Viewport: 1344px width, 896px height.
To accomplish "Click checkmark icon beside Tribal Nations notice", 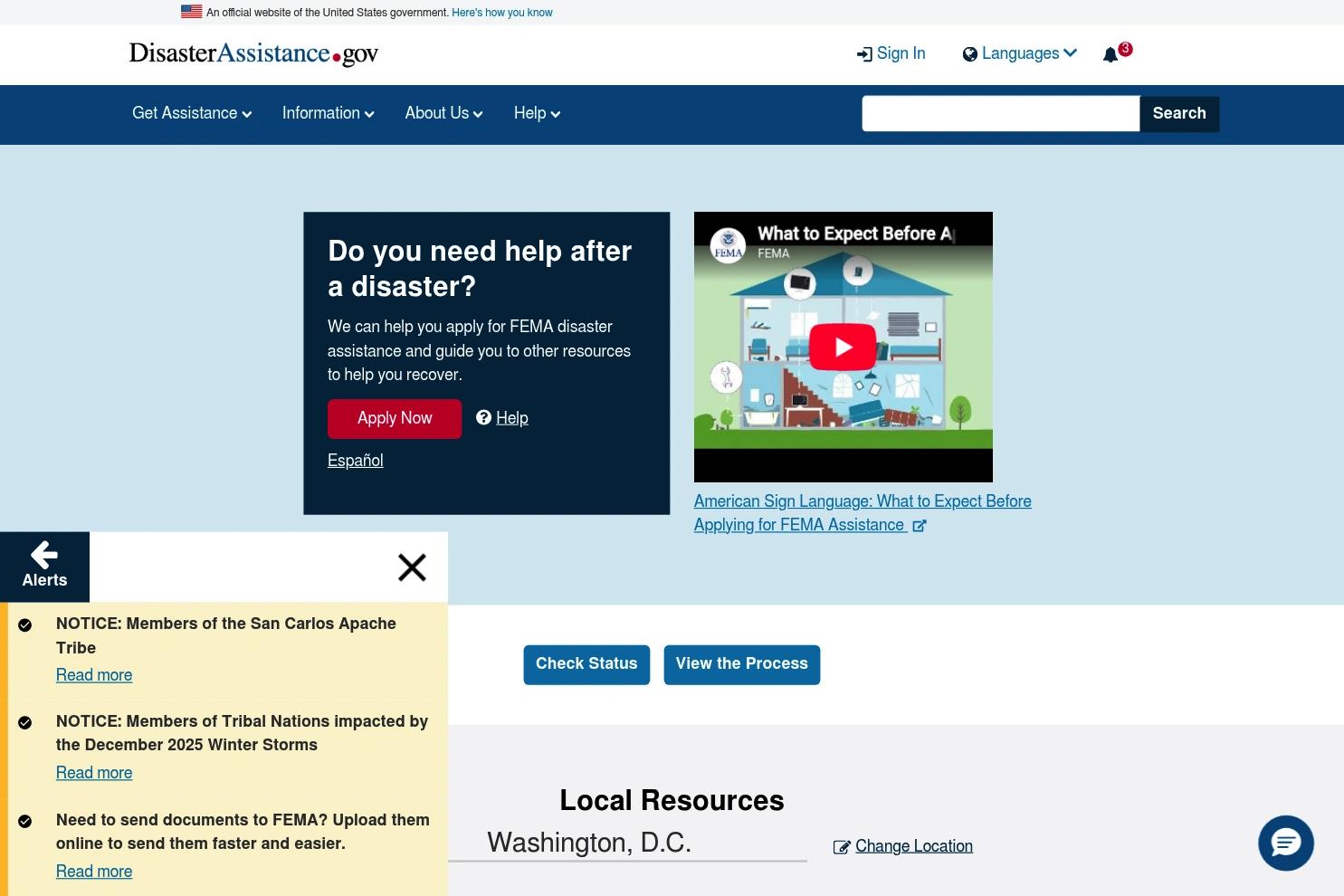I will (x=25, y=722).
